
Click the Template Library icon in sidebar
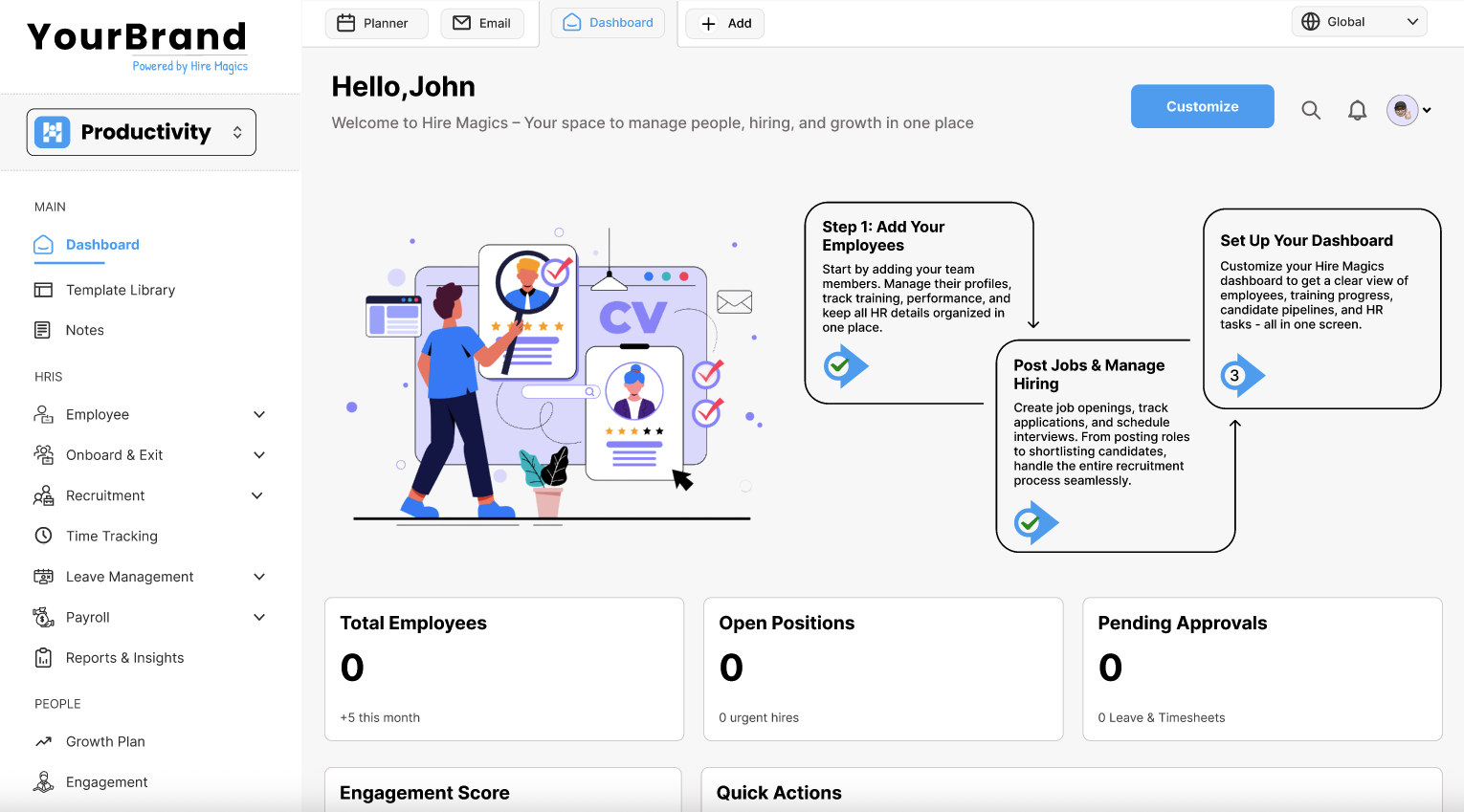[x=43, y=290]
